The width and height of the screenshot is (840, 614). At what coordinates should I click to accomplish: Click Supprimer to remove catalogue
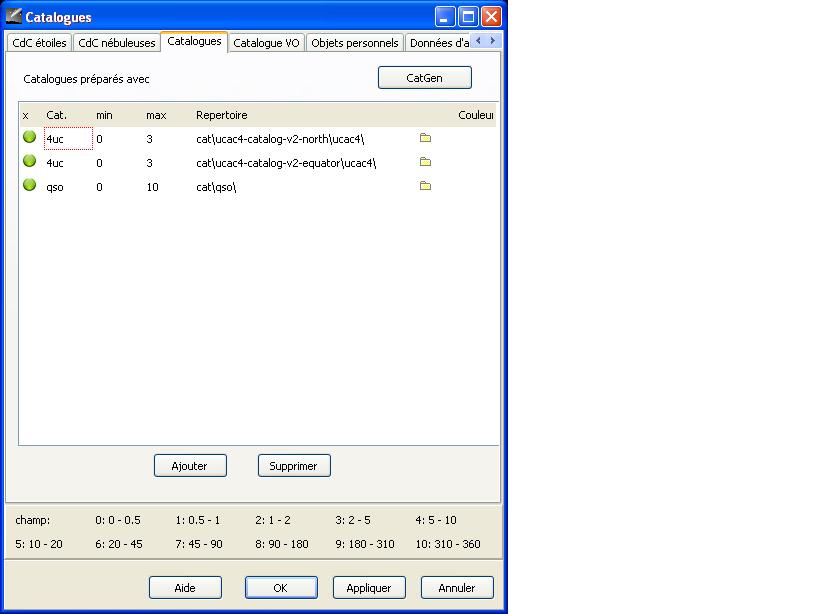point(294,466)
